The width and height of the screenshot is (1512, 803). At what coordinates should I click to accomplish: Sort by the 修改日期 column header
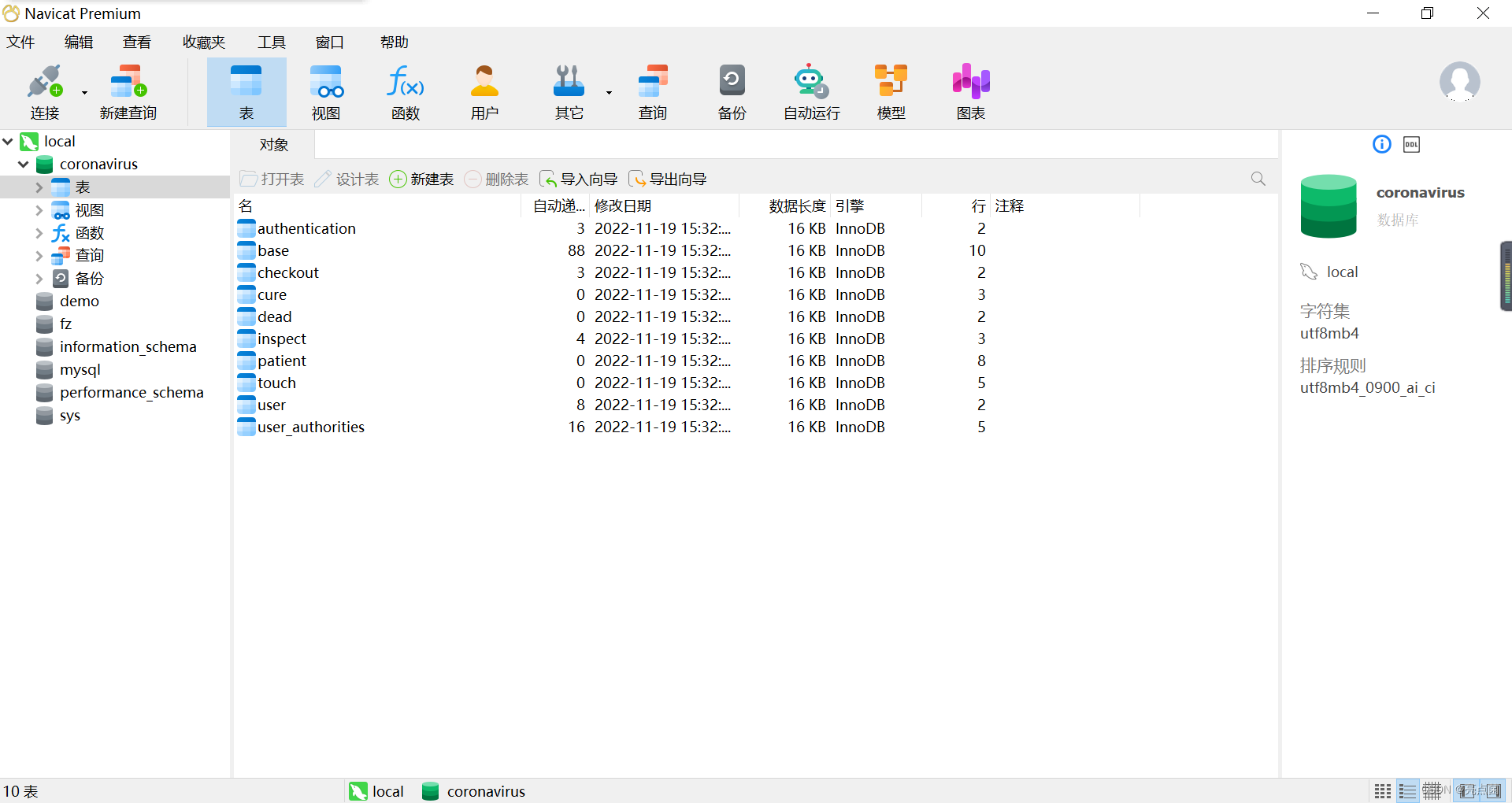pyautogui.click(x=664, y=206)
